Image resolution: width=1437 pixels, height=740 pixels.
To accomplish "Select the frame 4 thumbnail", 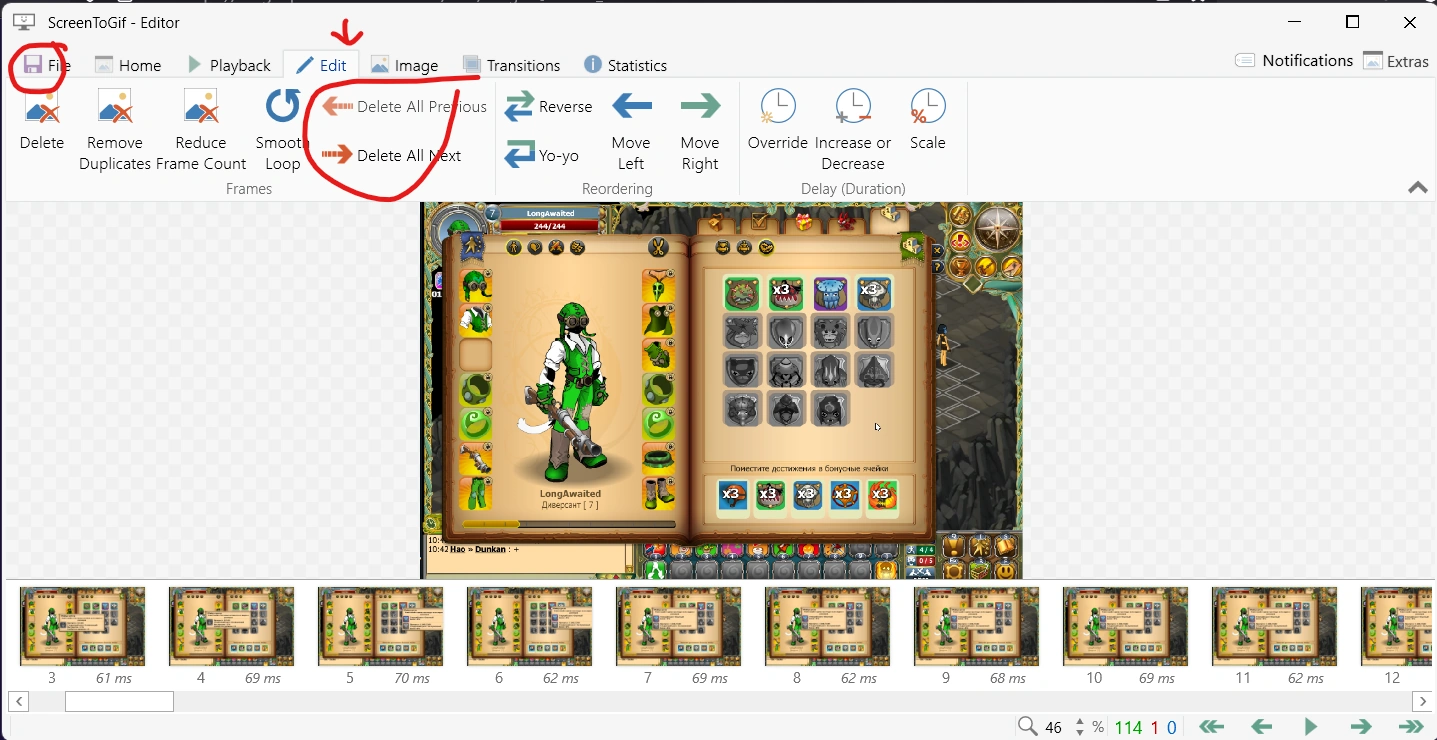I will pyautogui.click(x=232, y=626).
